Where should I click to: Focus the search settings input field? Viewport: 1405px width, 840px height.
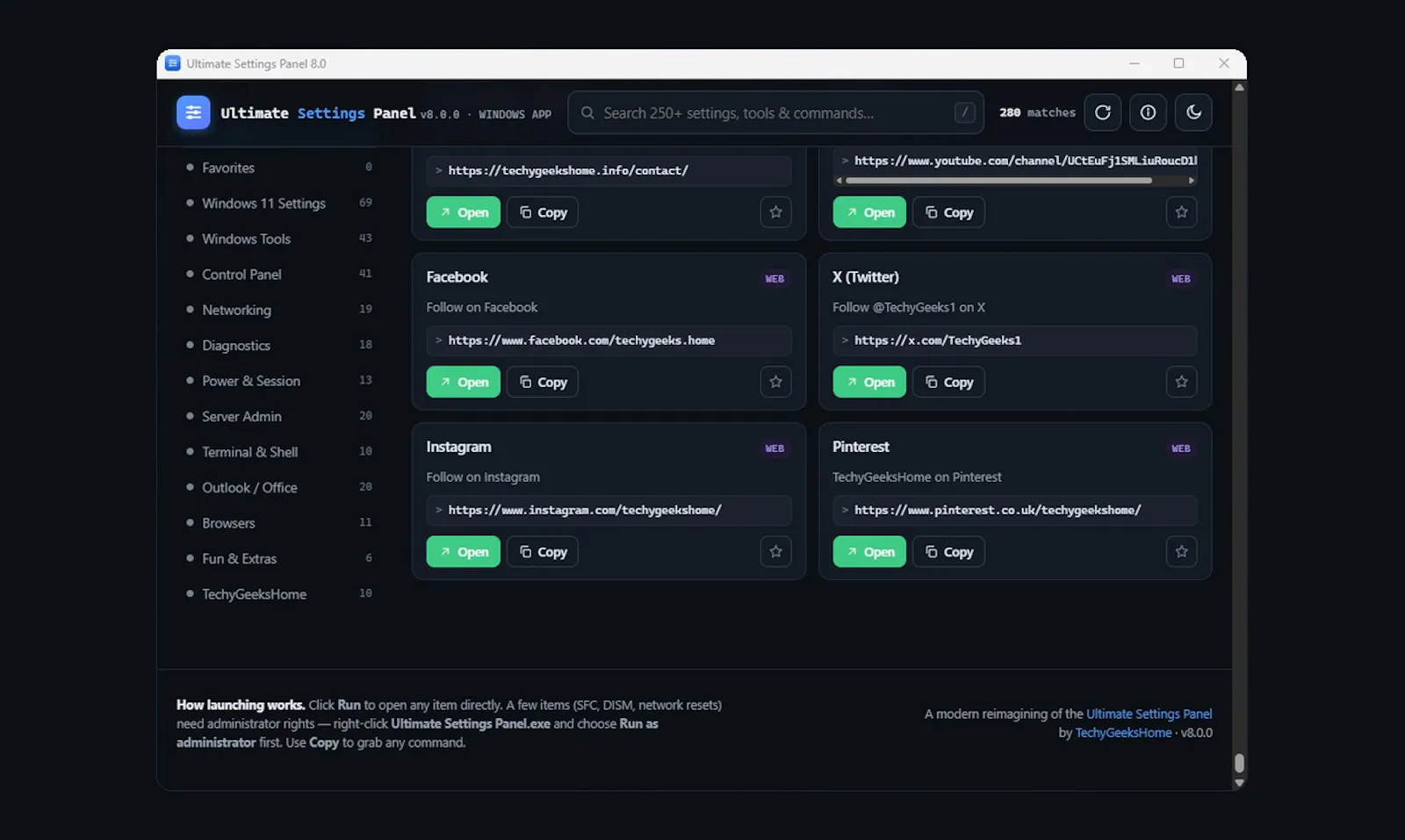click(x=775, y=113)
